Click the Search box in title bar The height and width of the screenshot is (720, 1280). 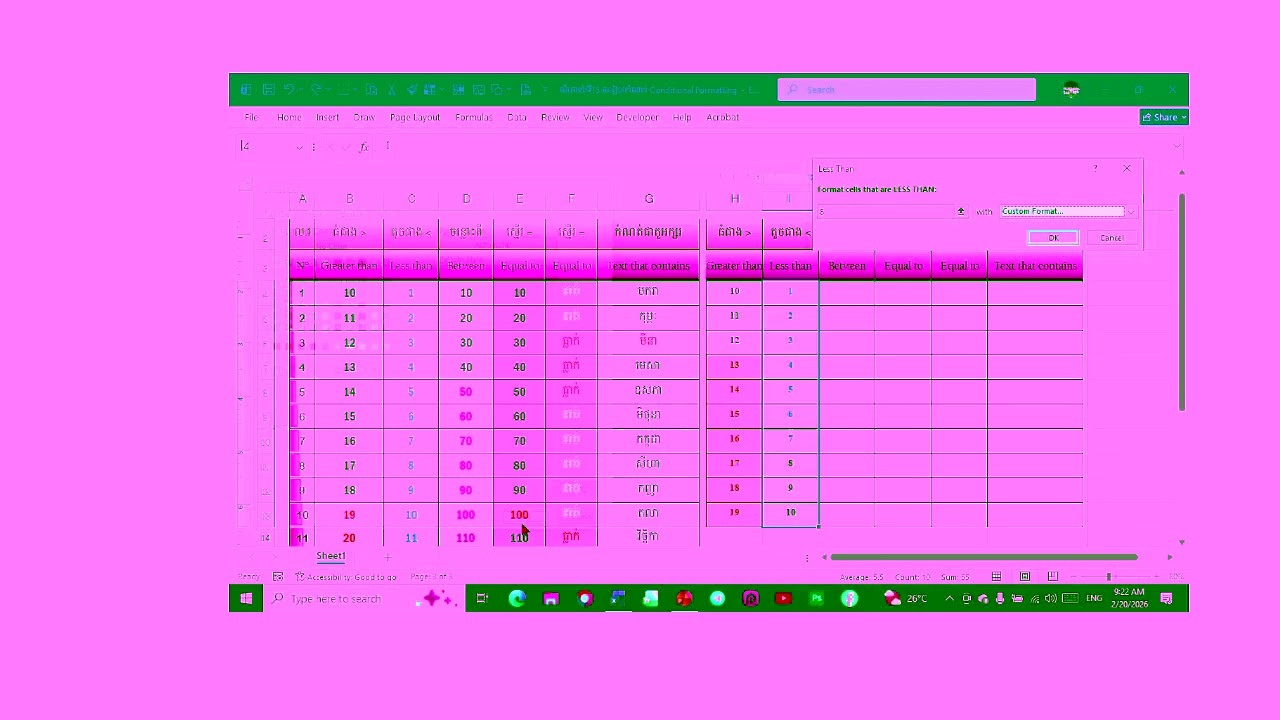[x=906, y=90]
